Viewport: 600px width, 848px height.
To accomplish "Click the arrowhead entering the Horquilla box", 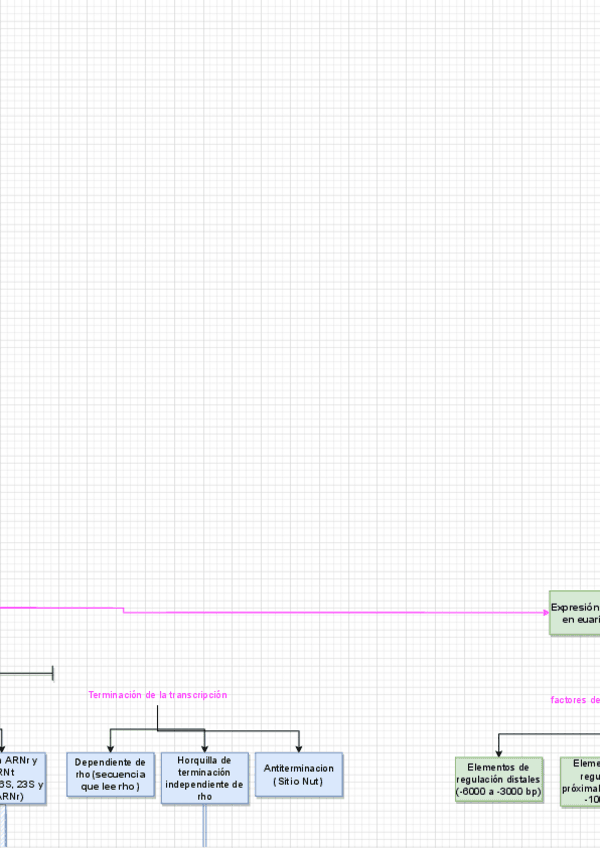I will (205, 748).
